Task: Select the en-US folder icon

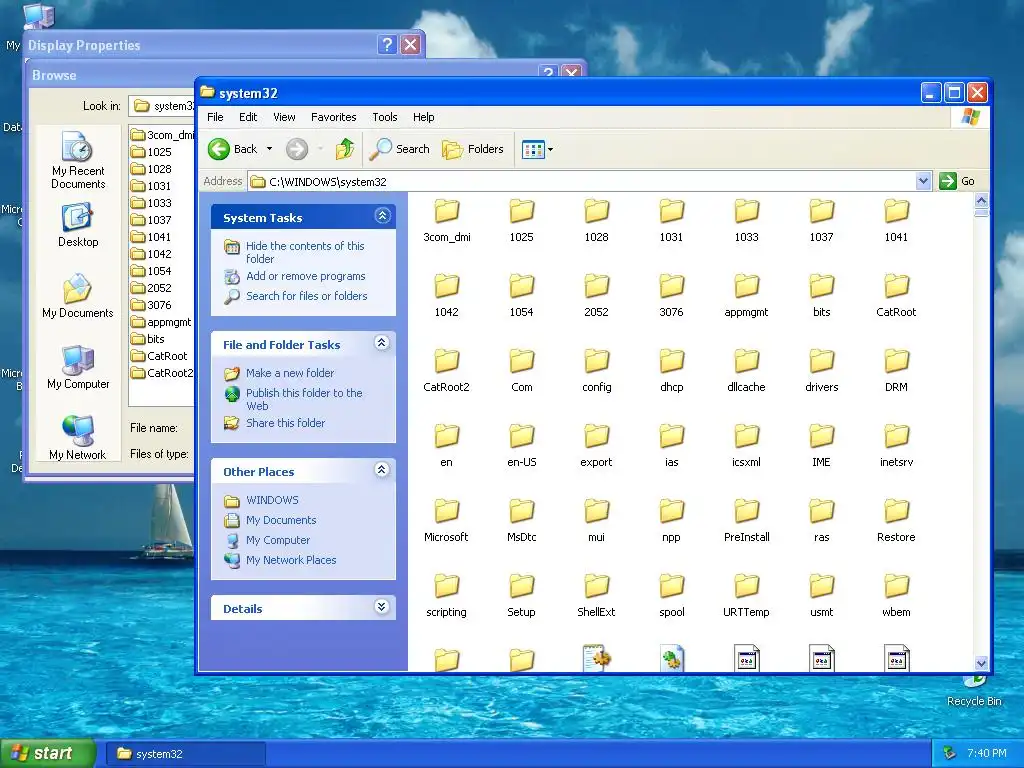Action: point(522,436)
